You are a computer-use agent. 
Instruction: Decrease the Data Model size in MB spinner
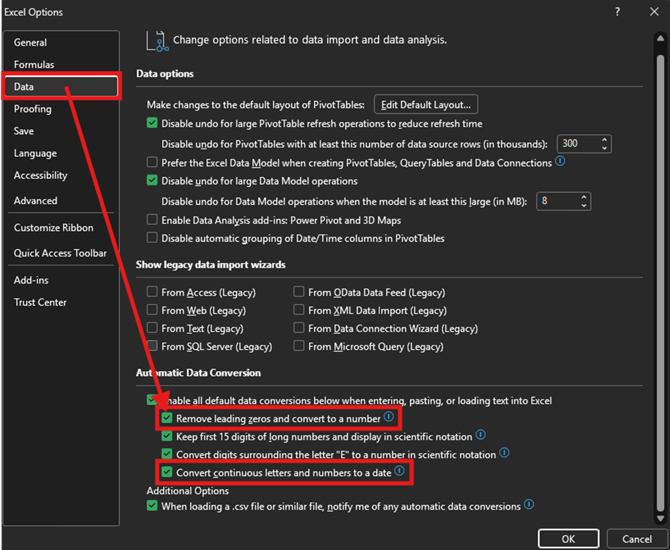582,205
